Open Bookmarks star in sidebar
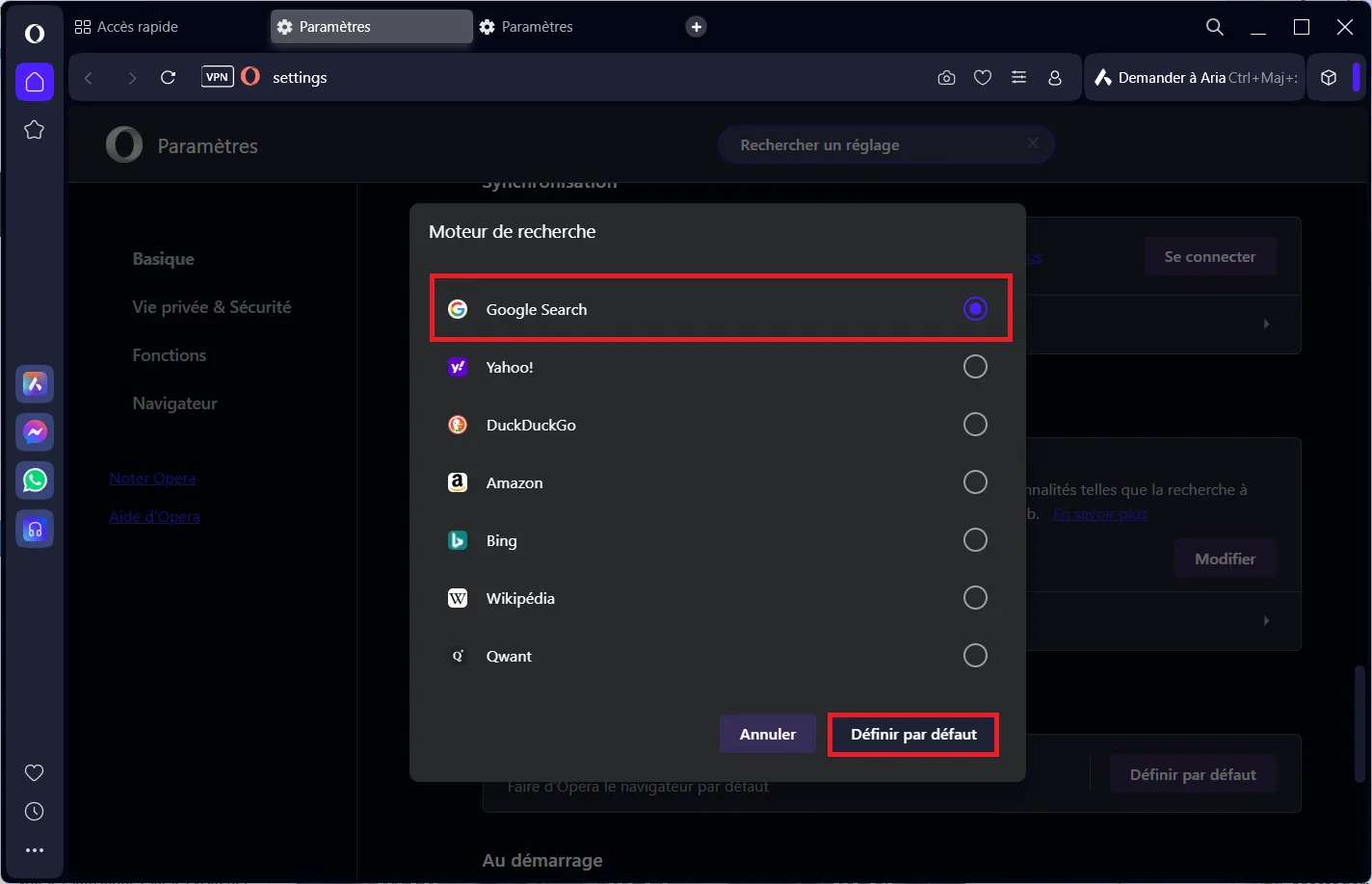1372x884 pixels. 35,130
